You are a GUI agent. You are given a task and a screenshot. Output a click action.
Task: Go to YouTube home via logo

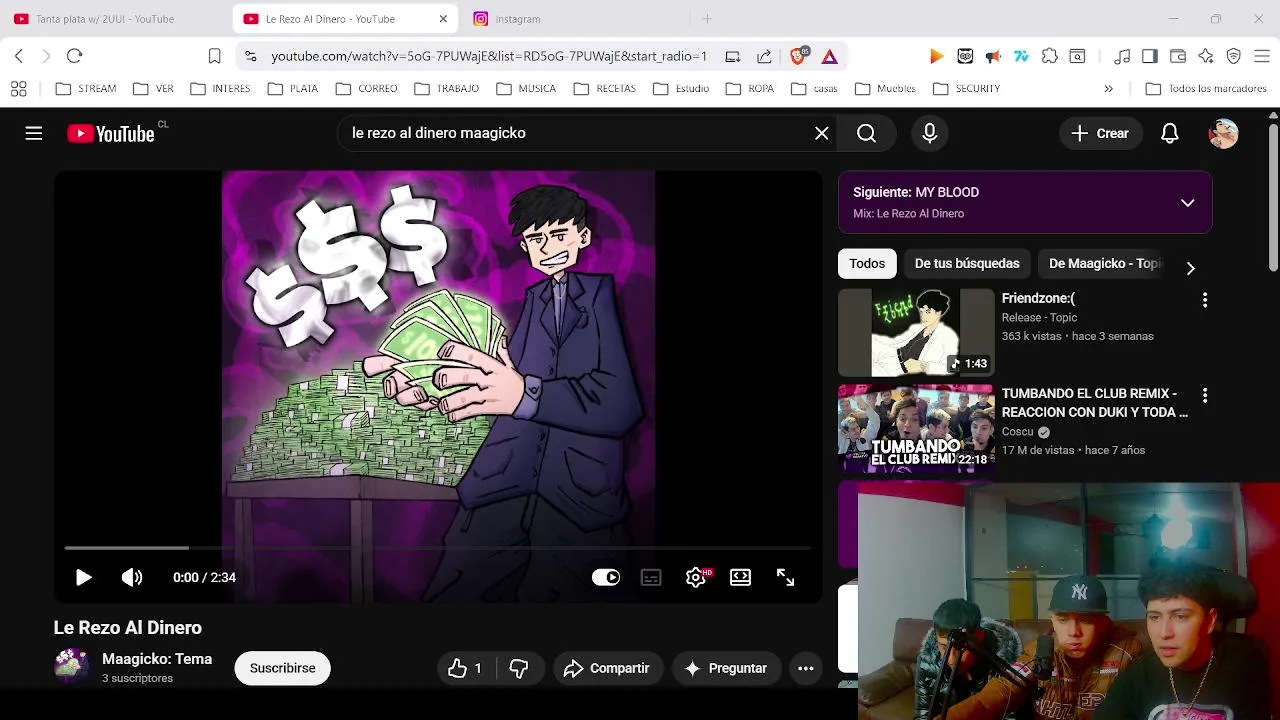(110, 133)
